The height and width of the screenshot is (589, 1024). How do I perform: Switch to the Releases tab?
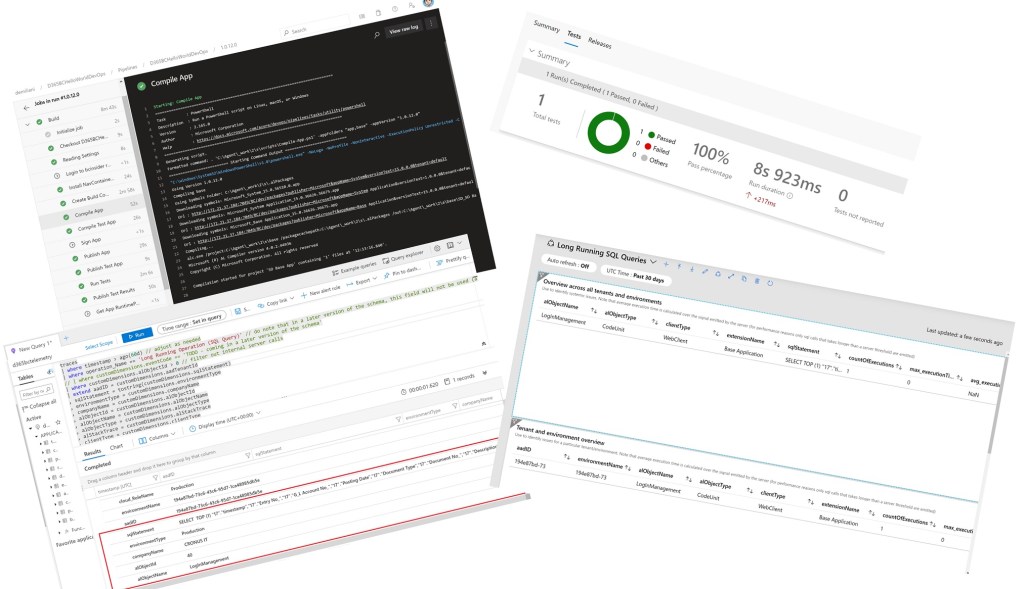click(600, 45)
